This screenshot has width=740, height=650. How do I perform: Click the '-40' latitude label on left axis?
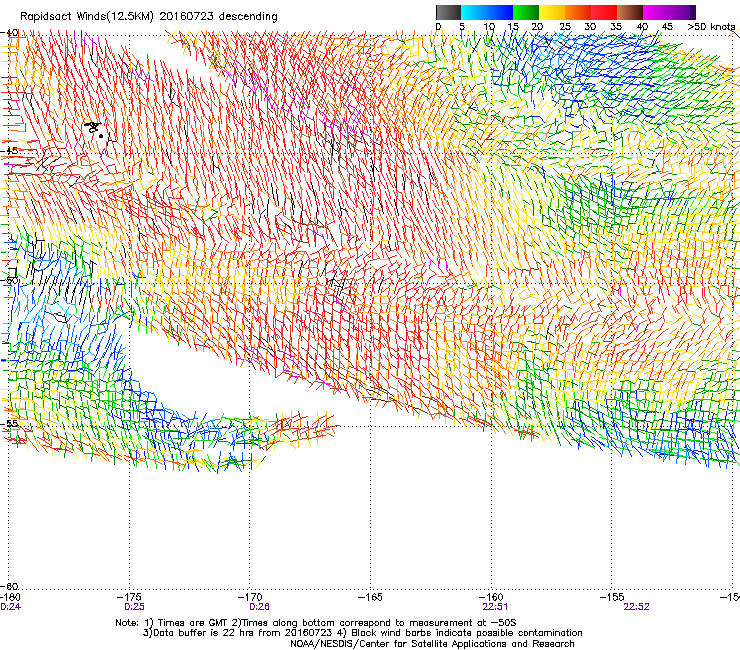pos(10,33)
